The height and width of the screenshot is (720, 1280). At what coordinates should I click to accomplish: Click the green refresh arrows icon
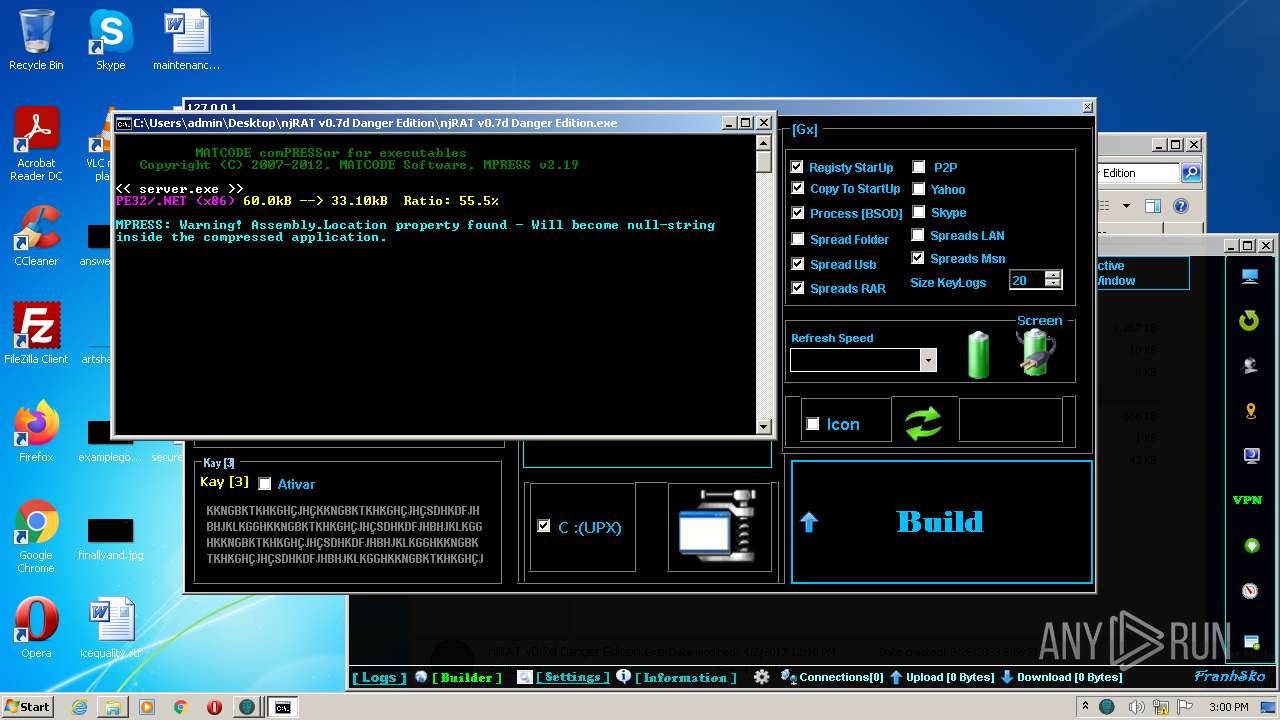[924, 424]
